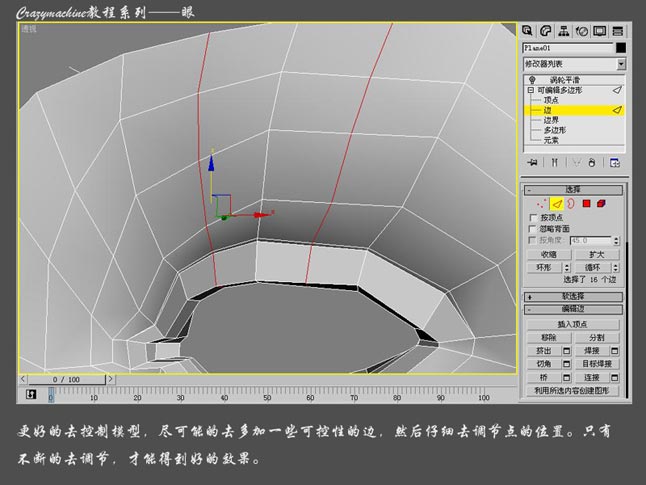The height and width of the screenshot is (485, 646).
Task: Switch to the Hierarchy panel tab
Action: pos(563,30)
